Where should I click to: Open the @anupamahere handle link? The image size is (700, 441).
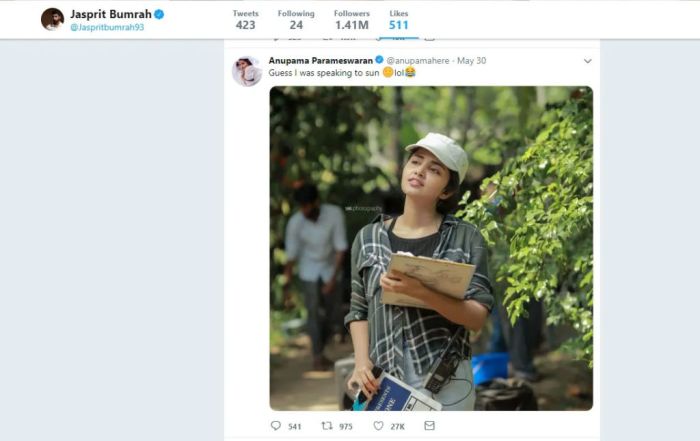[x=418, y=60]
